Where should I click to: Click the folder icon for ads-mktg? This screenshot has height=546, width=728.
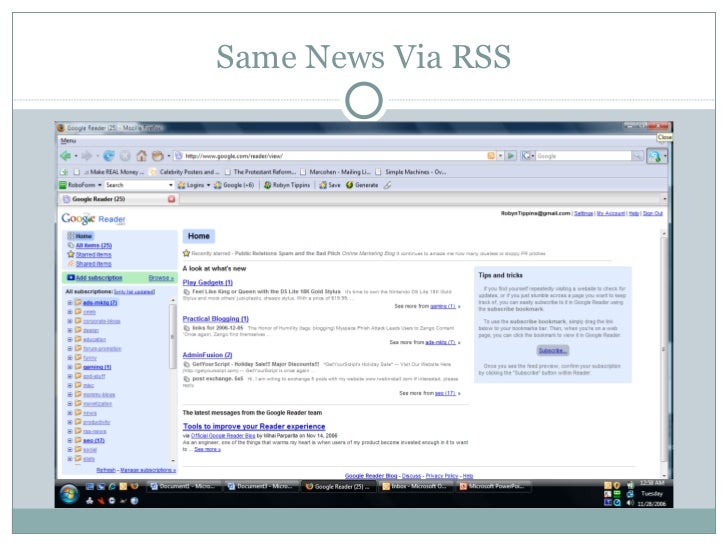(x=78, y=303)
